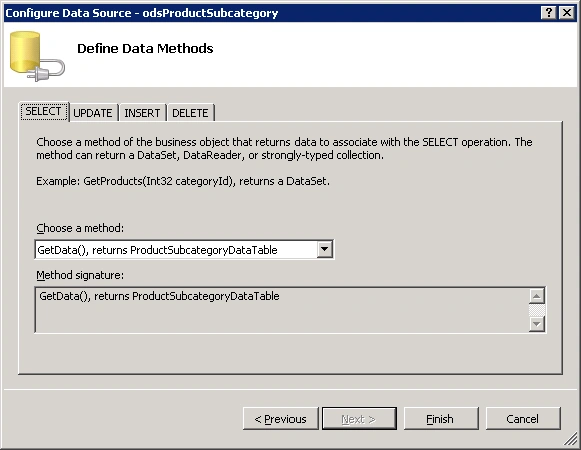Switch to the DELETE tab
The height and width of the screenshot is (450, 581).
click(190, 113)
